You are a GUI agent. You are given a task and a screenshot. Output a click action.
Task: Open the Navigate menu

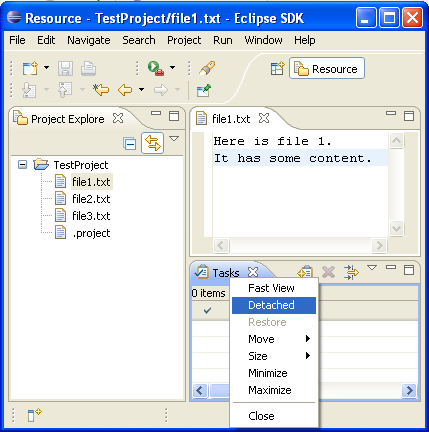pyautogui.click(x=89, y=40)
